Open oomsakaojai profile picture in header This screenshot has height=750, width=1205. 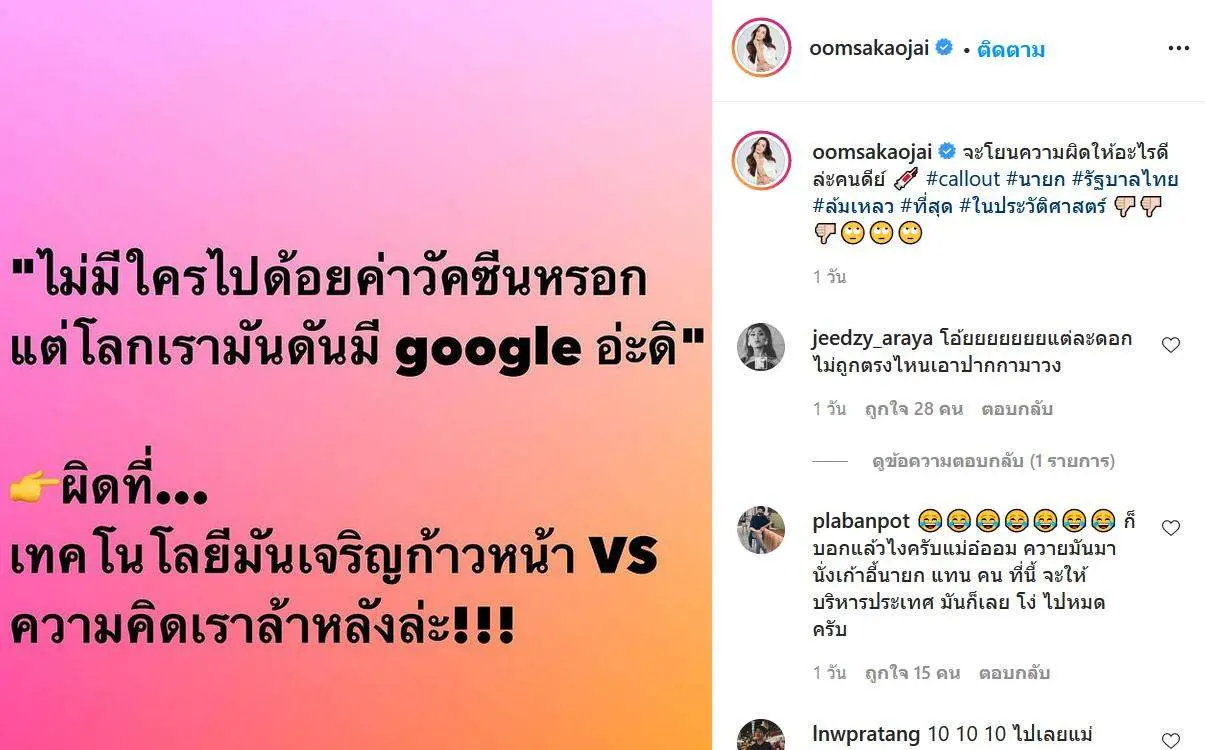[x=762, y=47]
